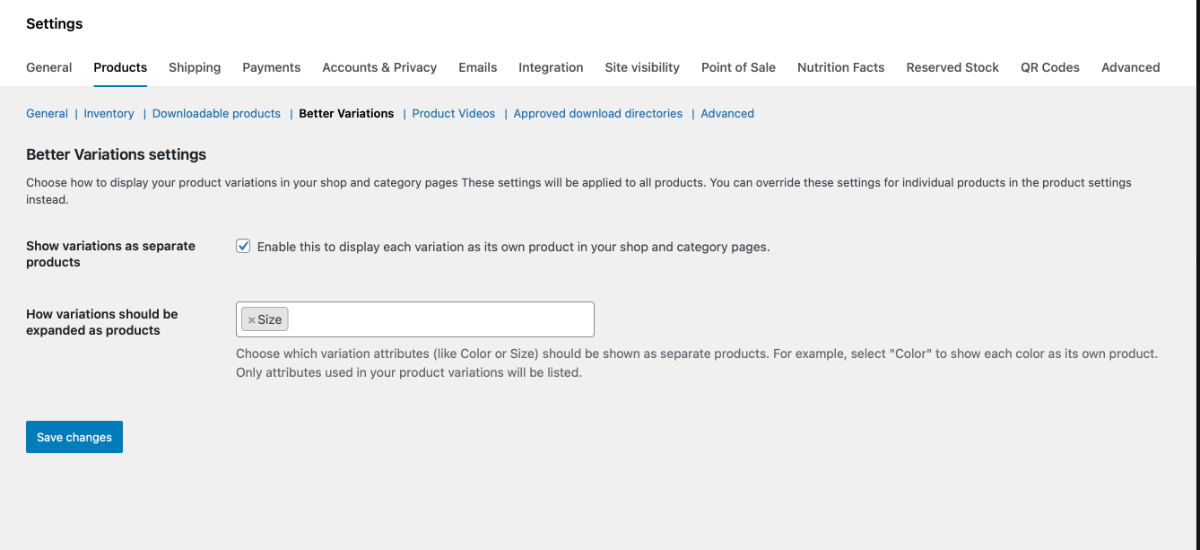Open Approved download directories link
Image resolution: width=1200 pixels, height=550 pixels.
598,113
